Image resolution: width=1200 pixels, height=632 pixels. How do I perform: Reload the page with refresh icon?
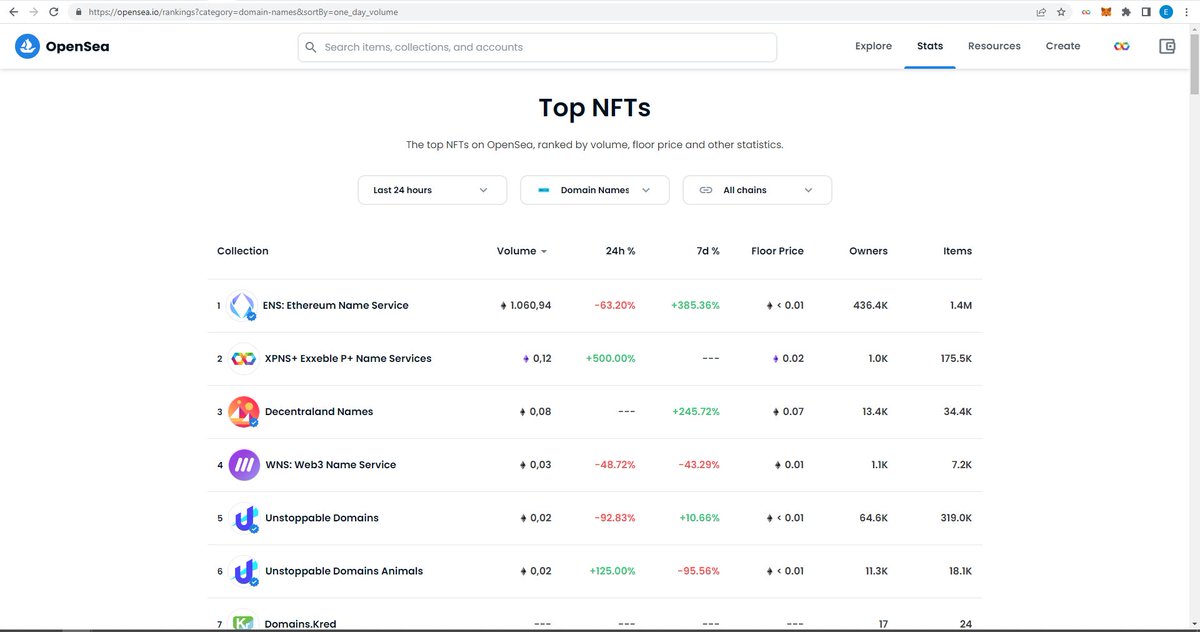coord(54,12)
